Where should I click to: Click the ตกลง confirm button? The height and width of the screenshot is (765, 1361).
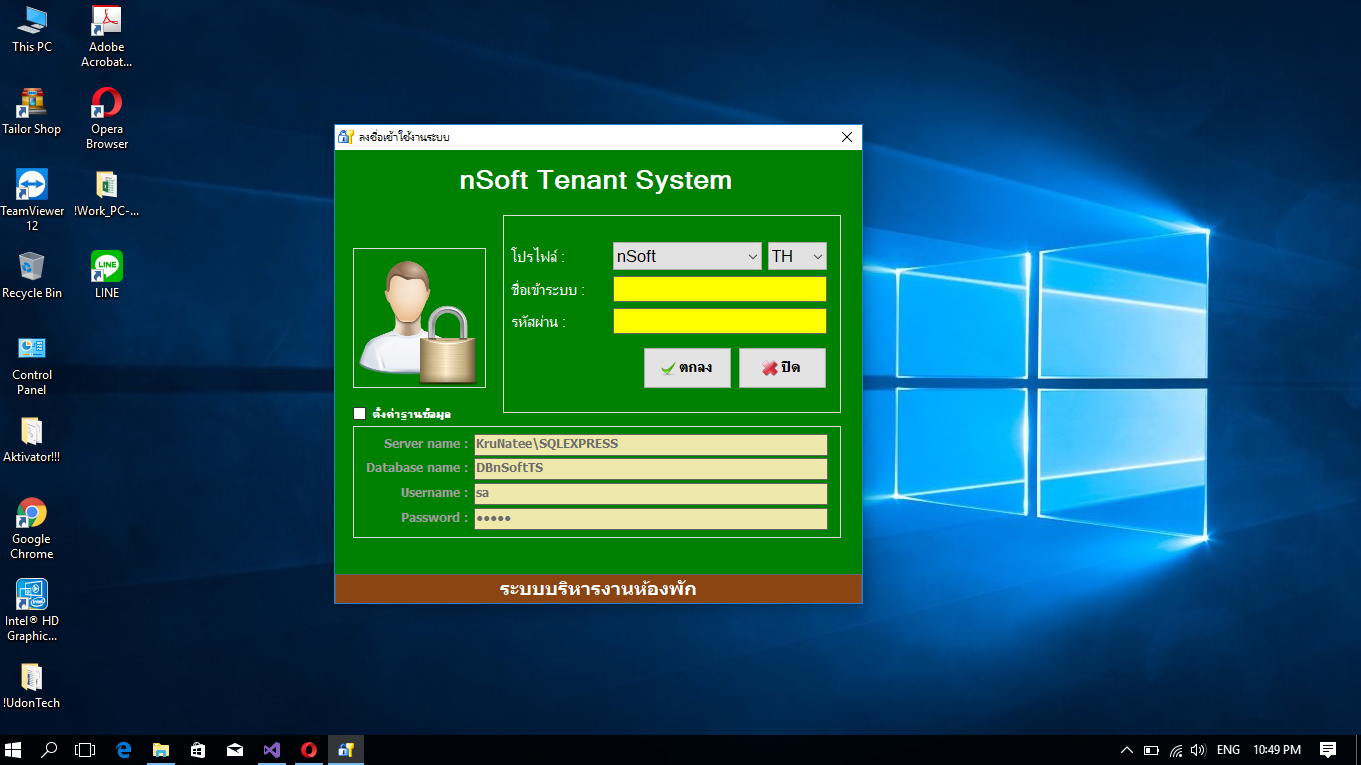click(x=687, y=368)
